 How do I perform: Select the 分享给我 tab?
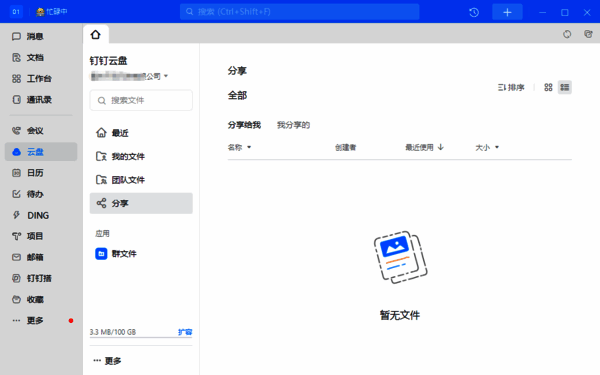244,125
